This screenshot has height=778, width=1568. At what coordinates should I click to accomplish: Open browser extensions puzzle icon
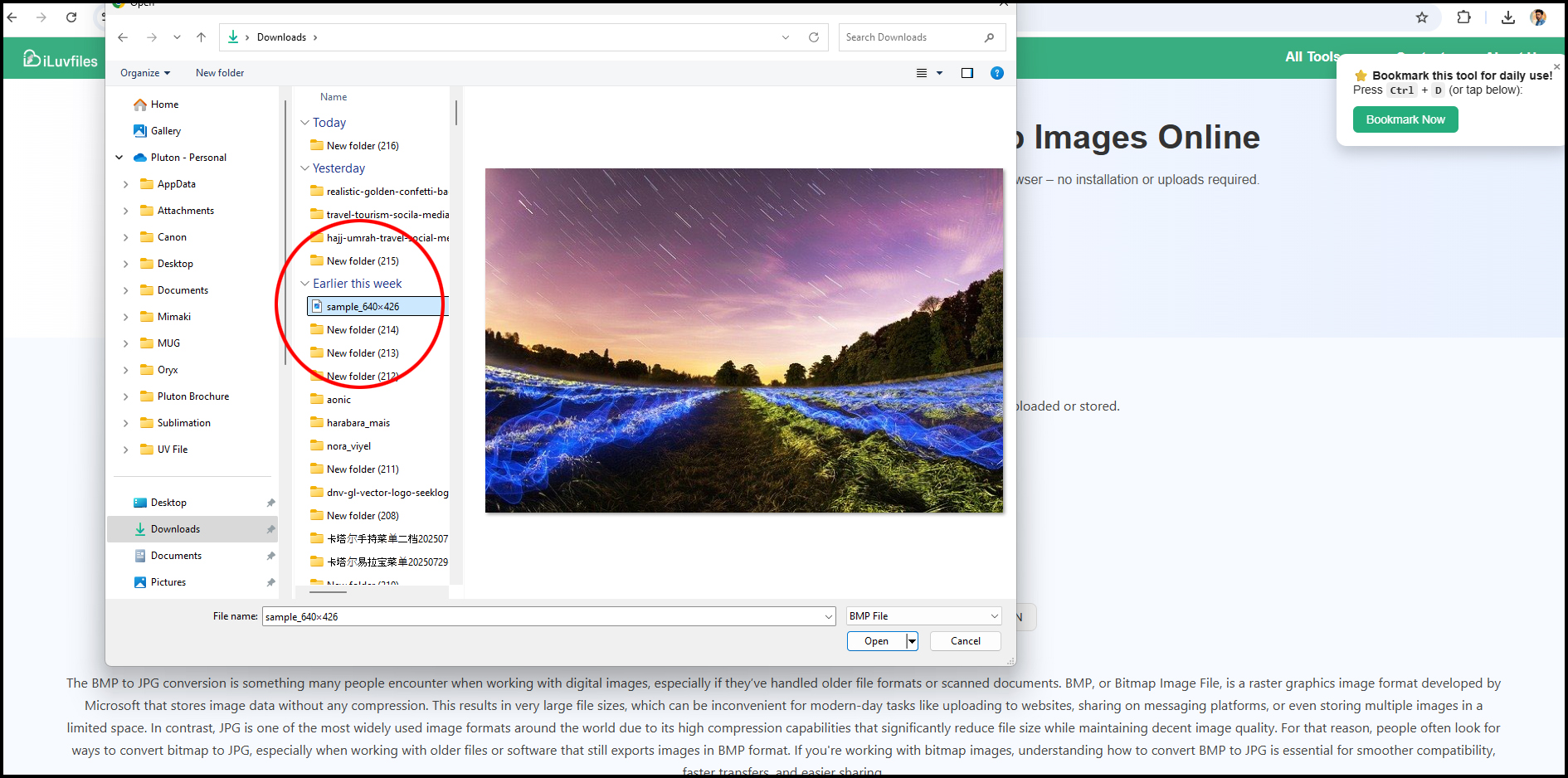tap(1463, 17)
